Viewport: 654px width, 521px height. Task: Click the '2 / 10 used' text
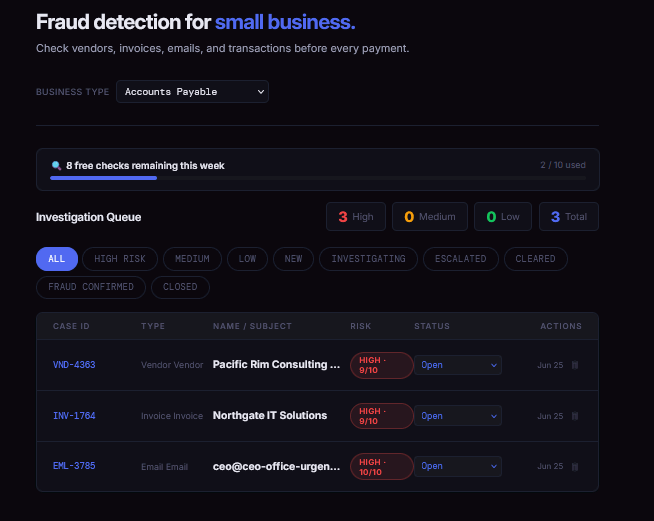[x=563, y=165]
